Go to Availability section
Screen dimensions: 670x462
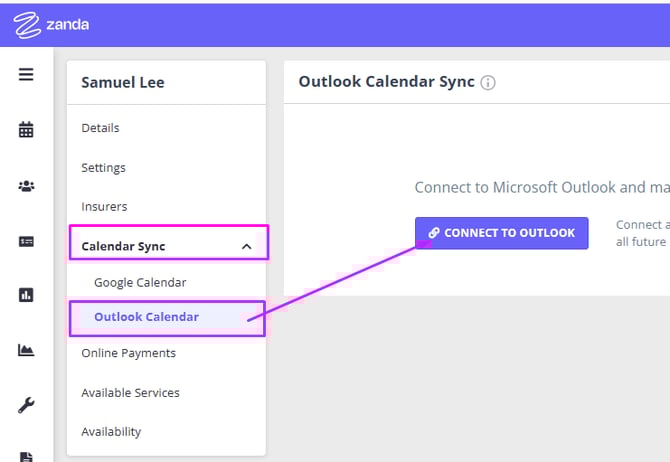pos(111,431)
